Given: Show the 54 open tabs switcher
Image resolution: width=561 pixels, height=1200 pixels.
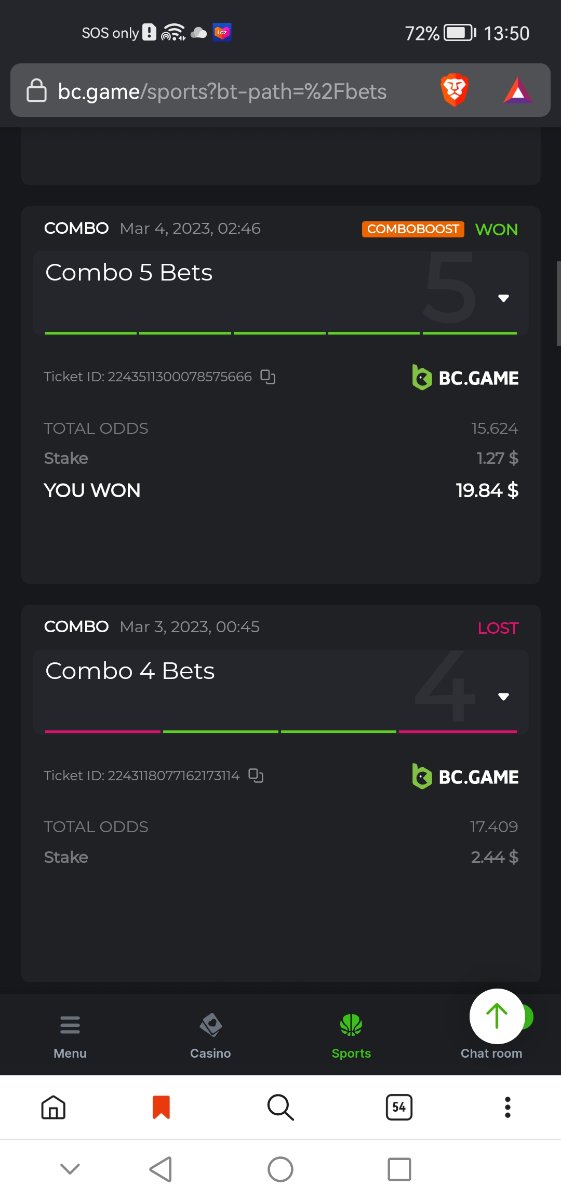Looking at the screenshot, I should click(399, 1107).
